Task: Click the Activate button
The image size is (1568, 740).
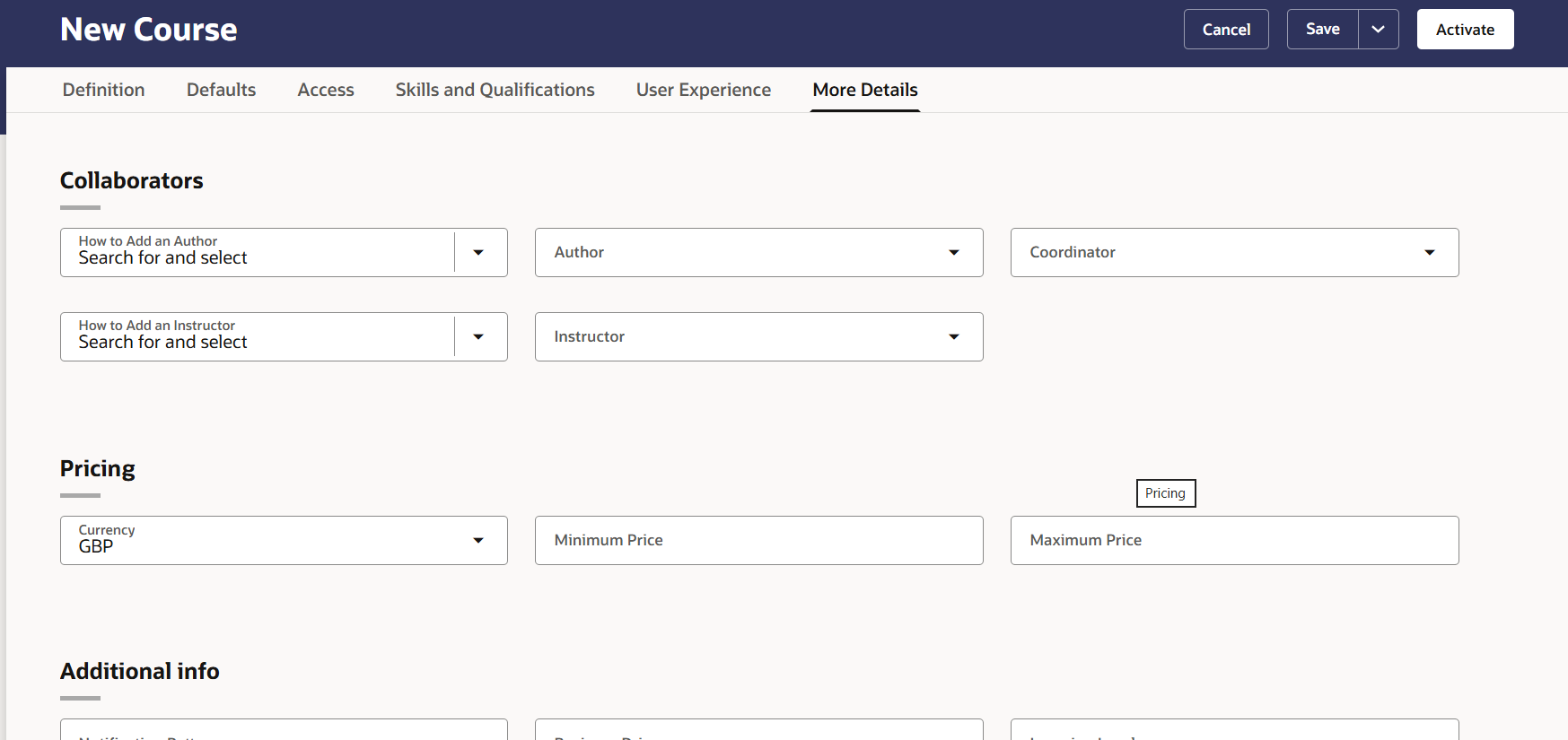Action: 1465,30
